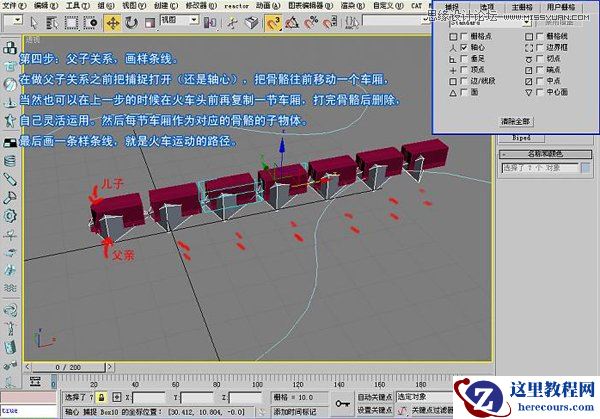Select the Select Object arrow tool
The width and height of the screenshot is (600, 419).
coord(34,23)
